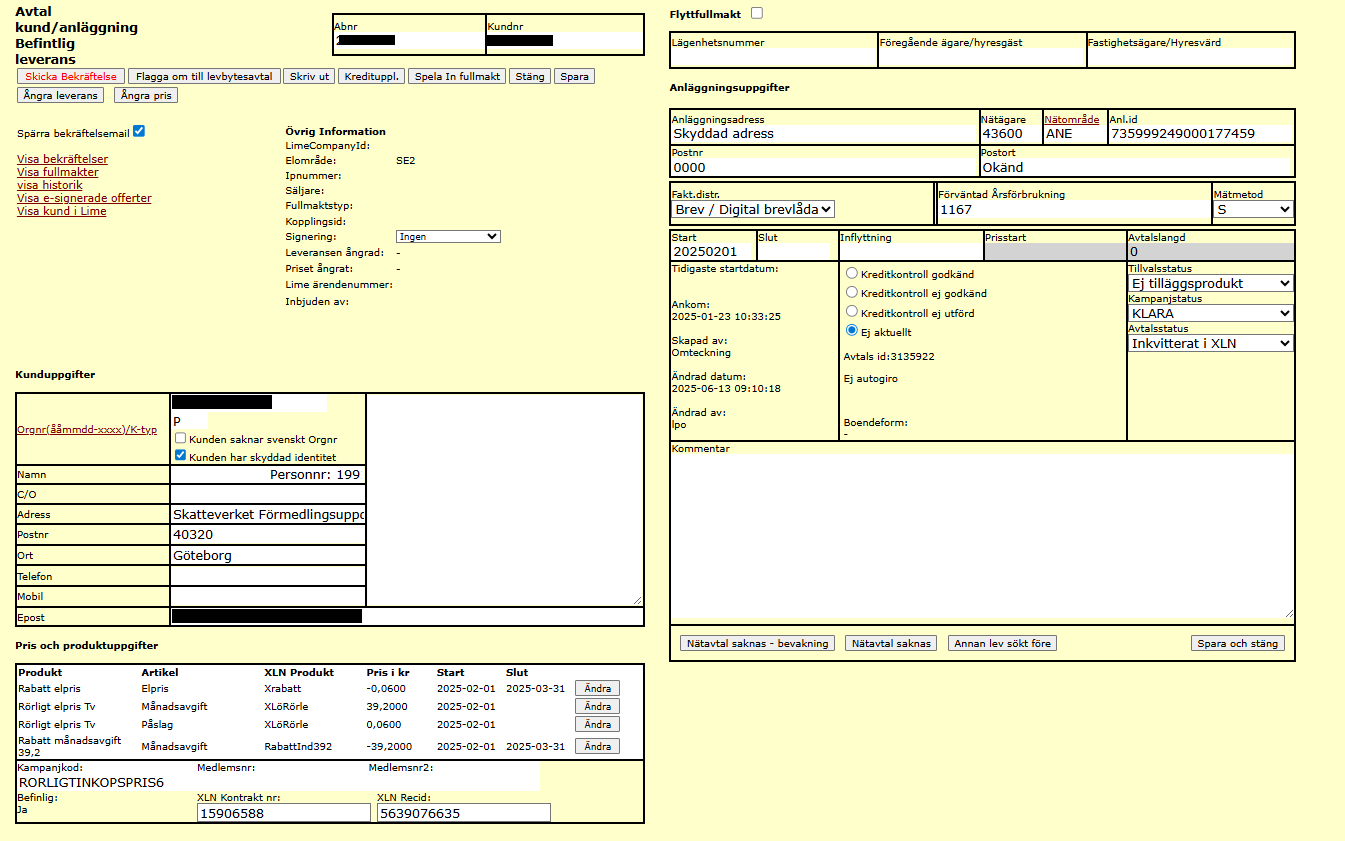Choose Kreditkontroll ej utförd option

coord(852,312)
